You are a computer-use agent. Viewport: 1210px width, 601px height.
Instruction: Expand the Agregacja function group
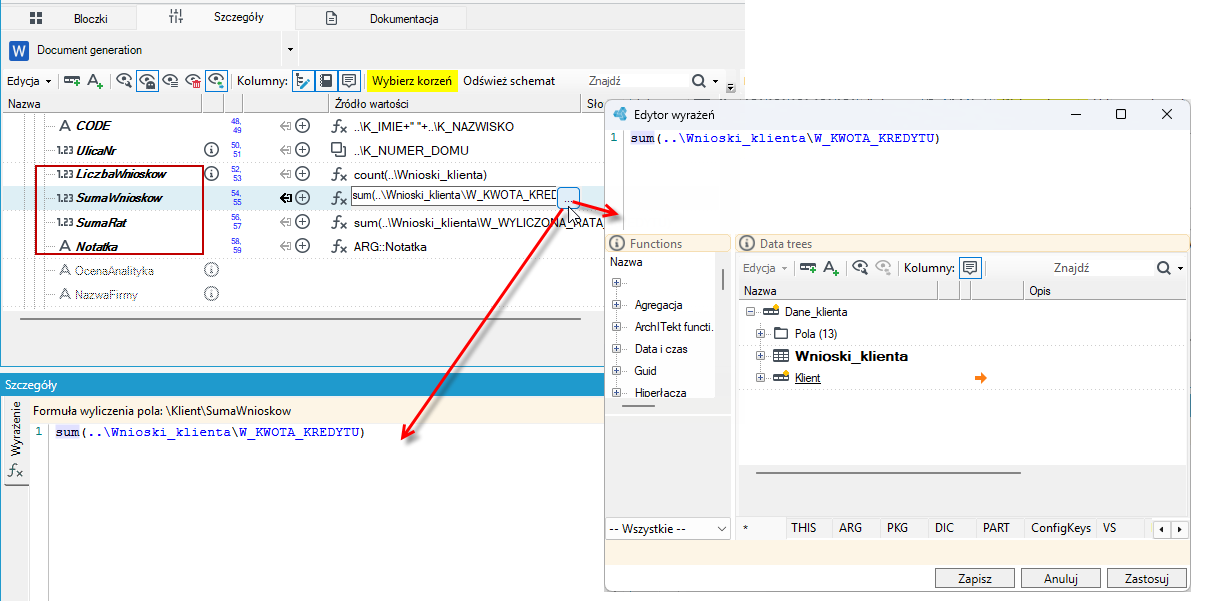tap(616, 305)
